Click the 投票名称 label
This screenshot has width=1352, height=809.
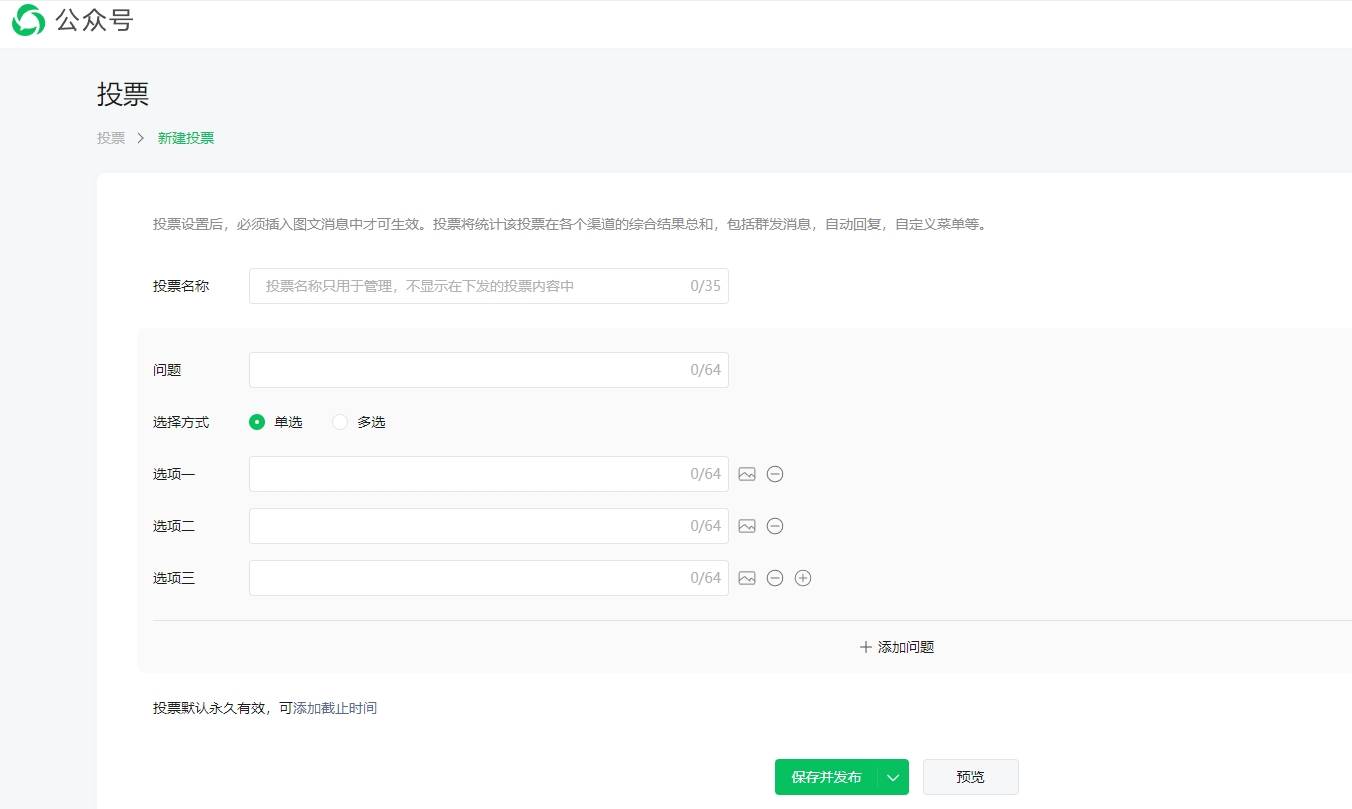coord(181,286)
